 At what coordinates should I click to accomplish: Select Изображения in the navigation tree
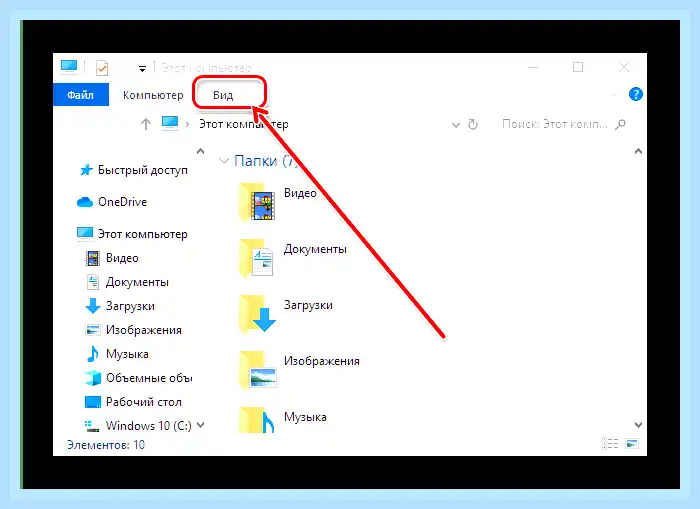[143, 330]
